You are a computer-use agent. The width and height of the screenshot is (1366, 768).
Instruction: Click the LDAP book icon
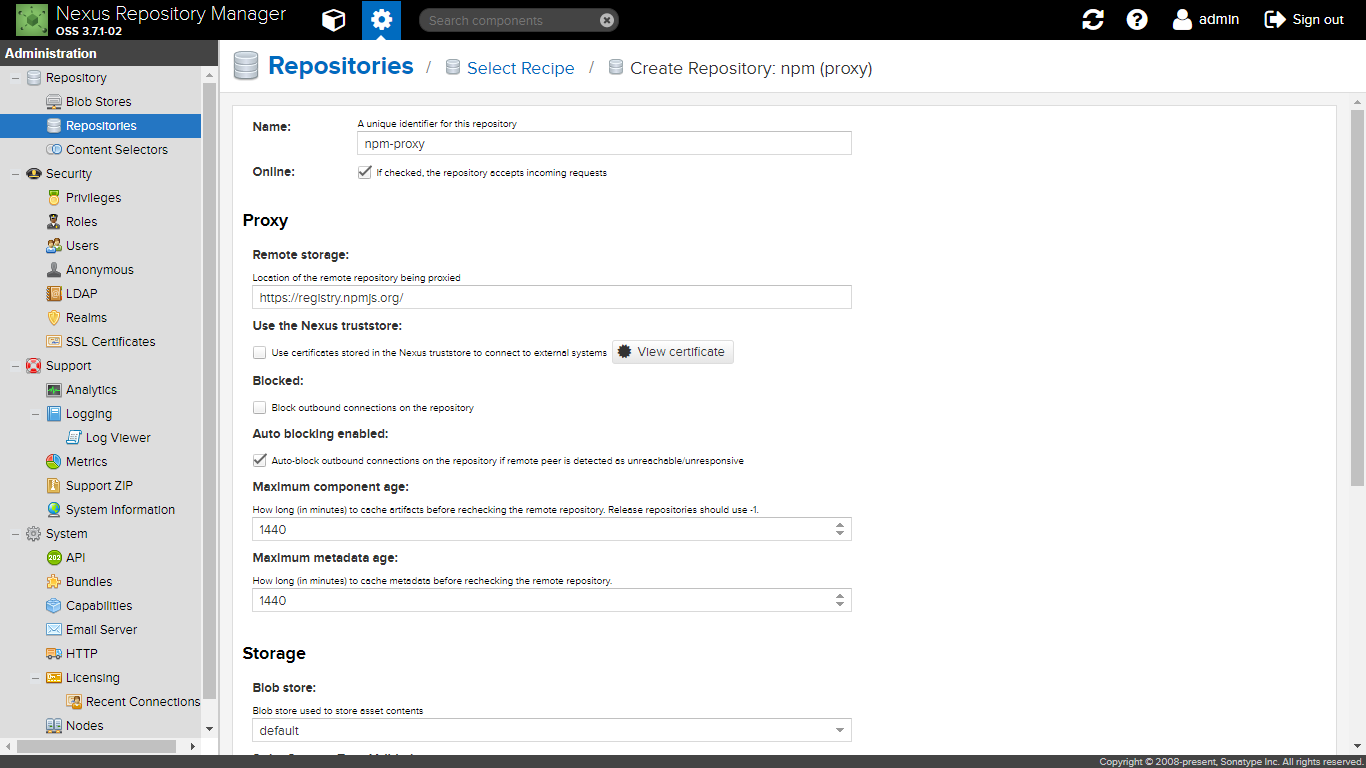[54, 294]
